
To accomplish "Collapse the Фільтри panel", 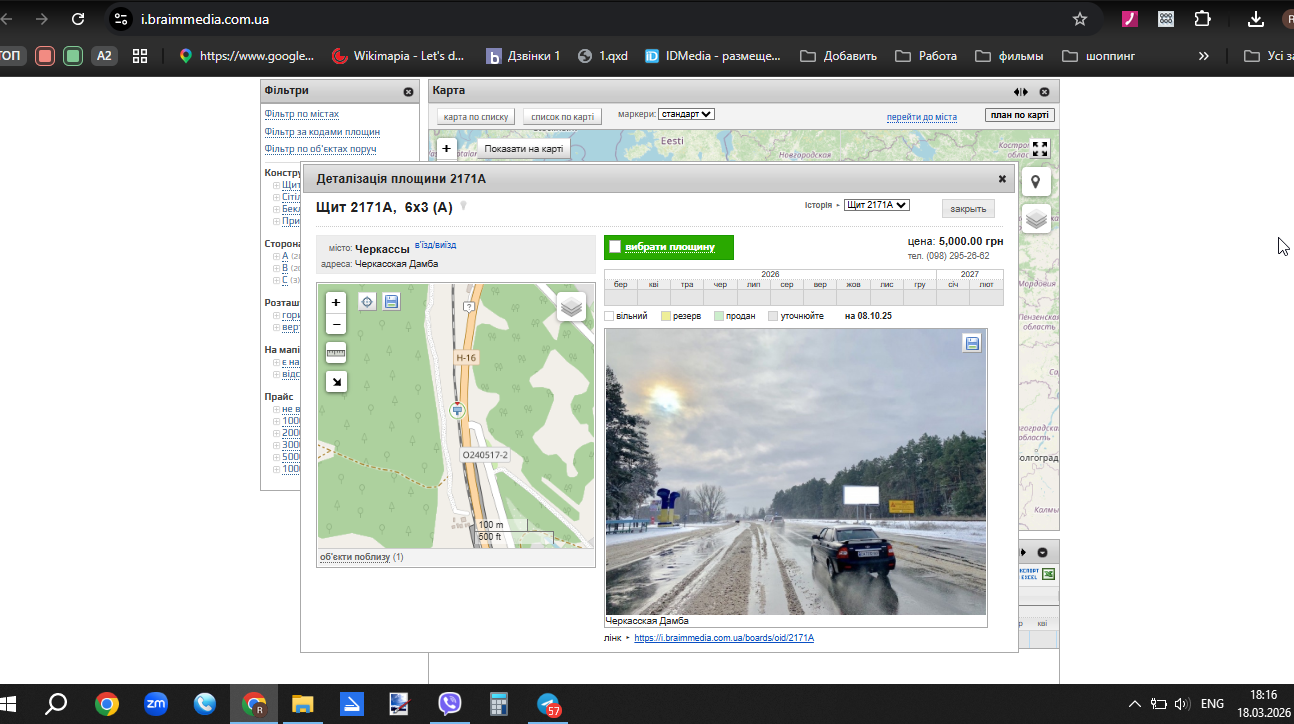I will [x=408, y=91].
